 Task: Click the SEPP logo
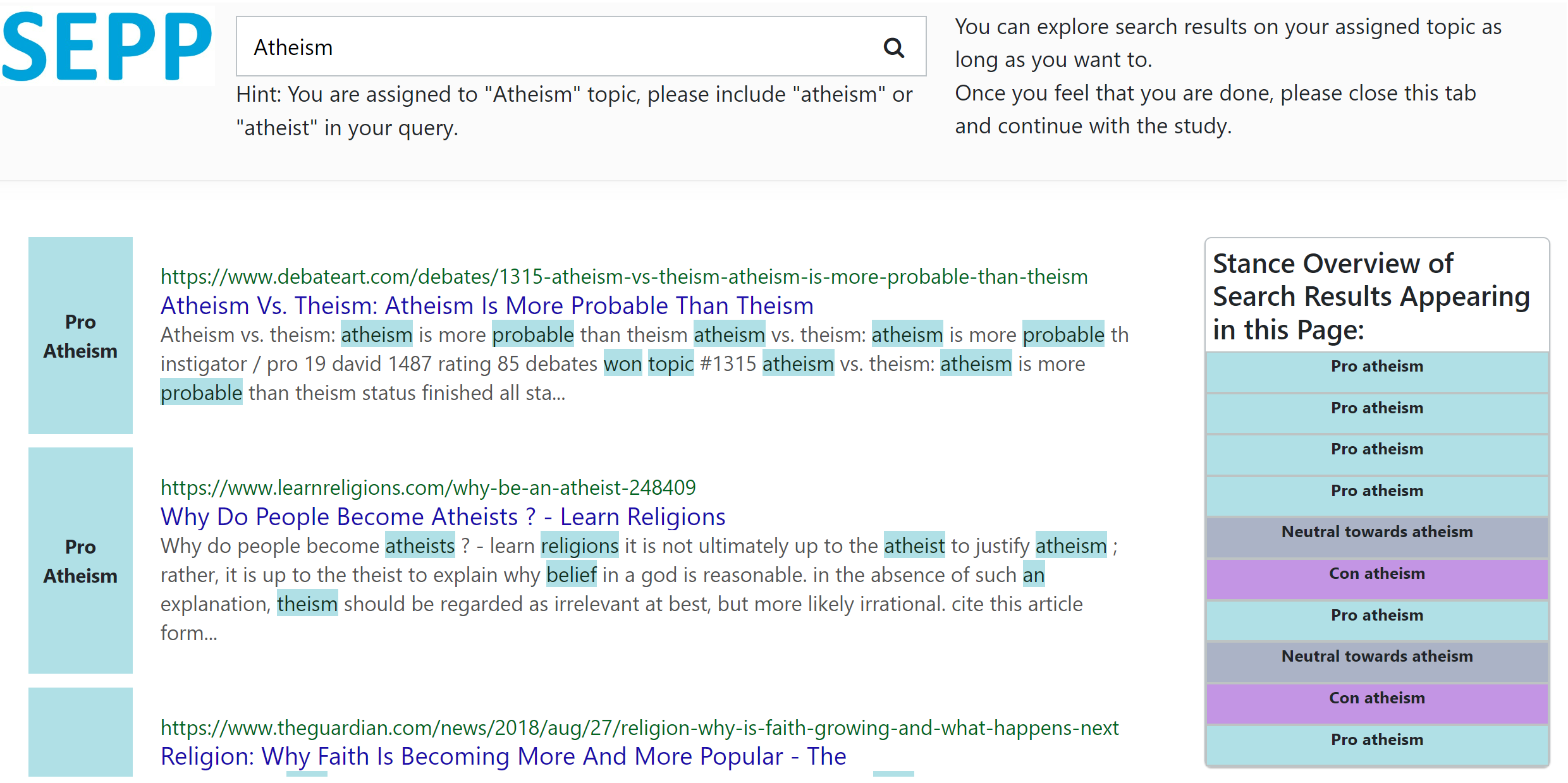pos(107,46)
